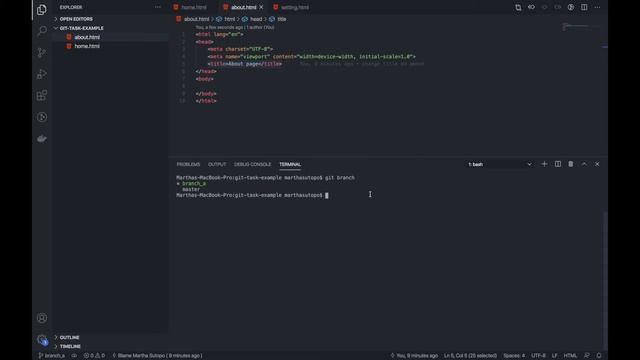The image size is (640, 360).
Task: Open the Docker whale icon view
Action: pyautogui.click(x=42, y=139)
